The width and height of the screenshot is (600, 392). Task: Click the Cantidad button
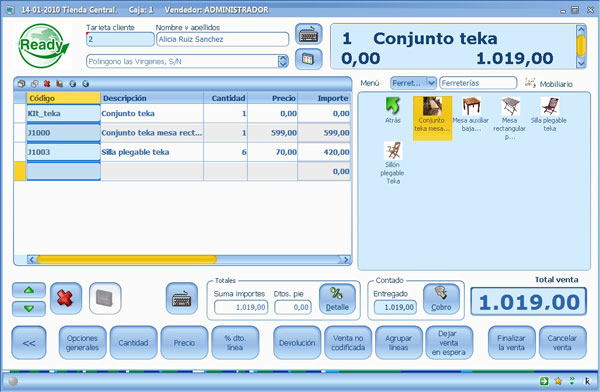point(133,343)
